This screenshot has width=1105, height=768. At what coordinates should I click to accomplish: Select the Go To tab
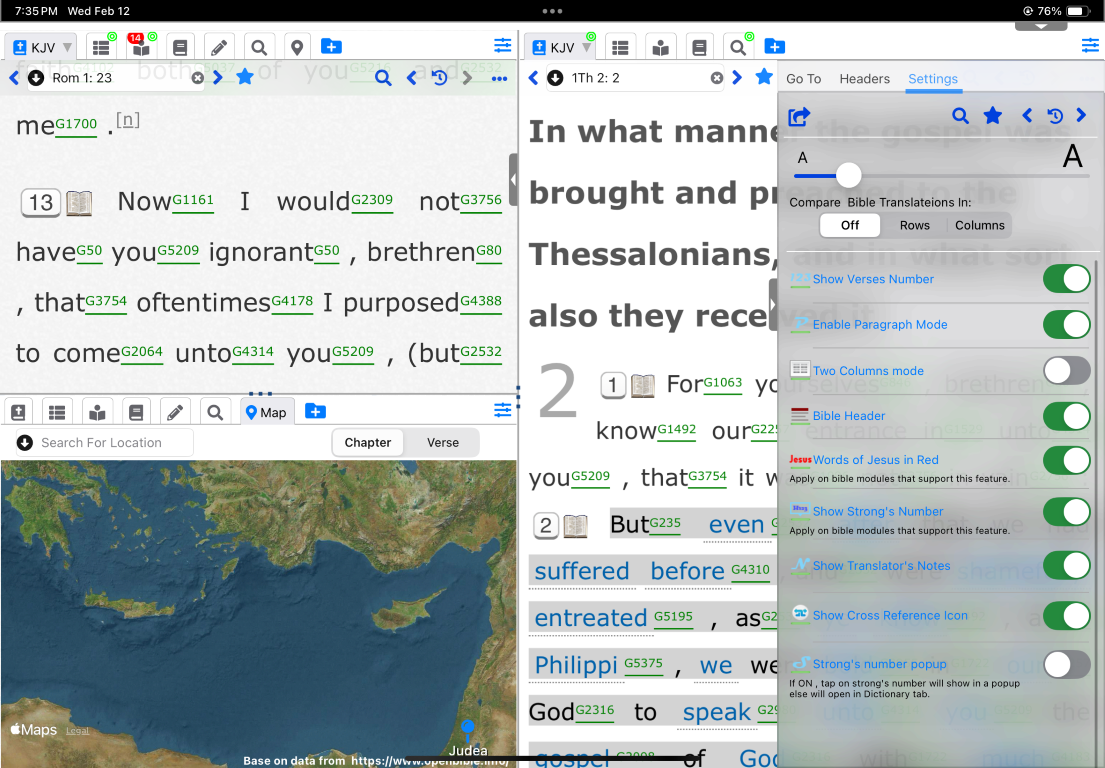point(803,79)
